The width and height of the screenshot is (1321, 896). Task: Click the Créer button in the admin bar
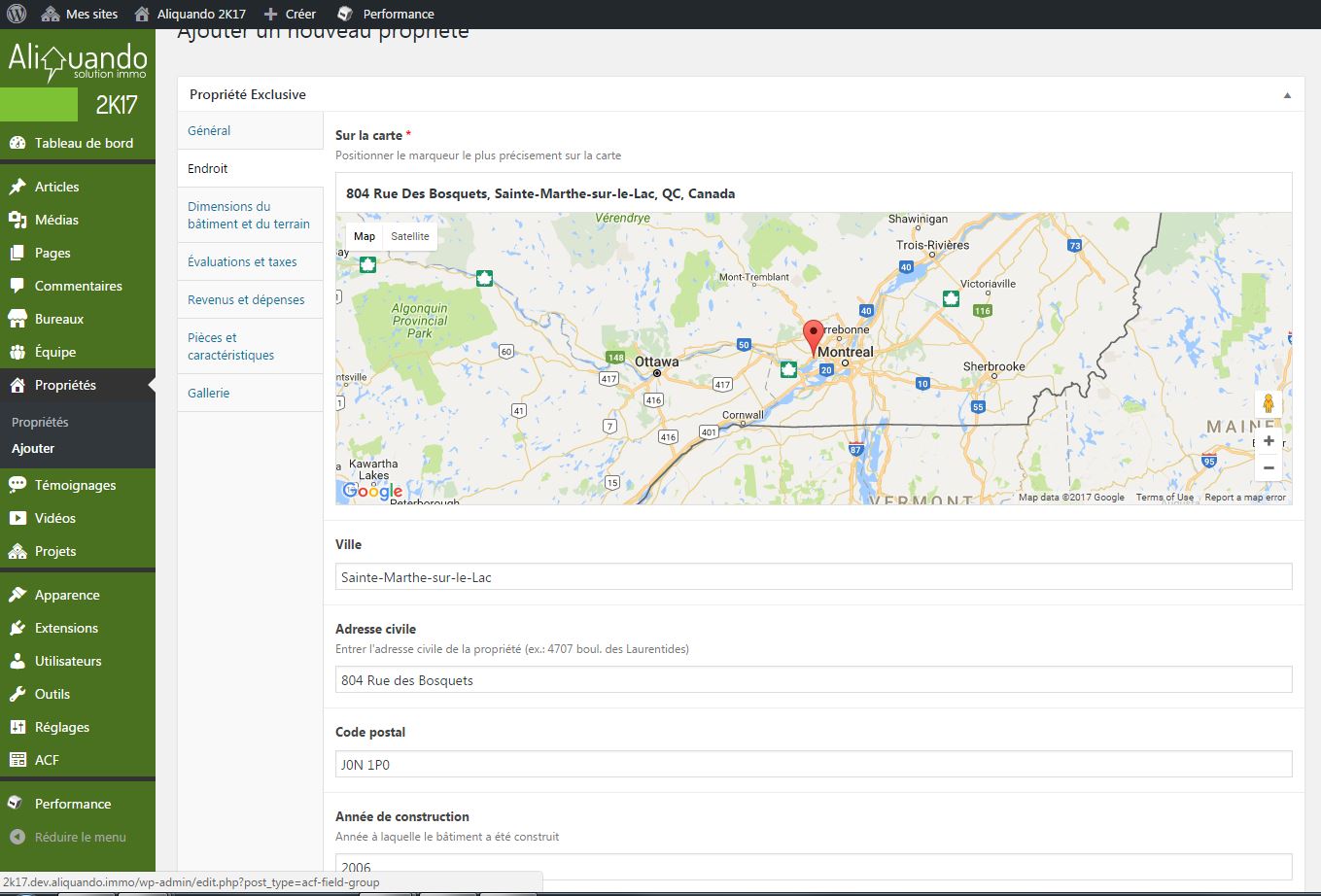(290, 14)
